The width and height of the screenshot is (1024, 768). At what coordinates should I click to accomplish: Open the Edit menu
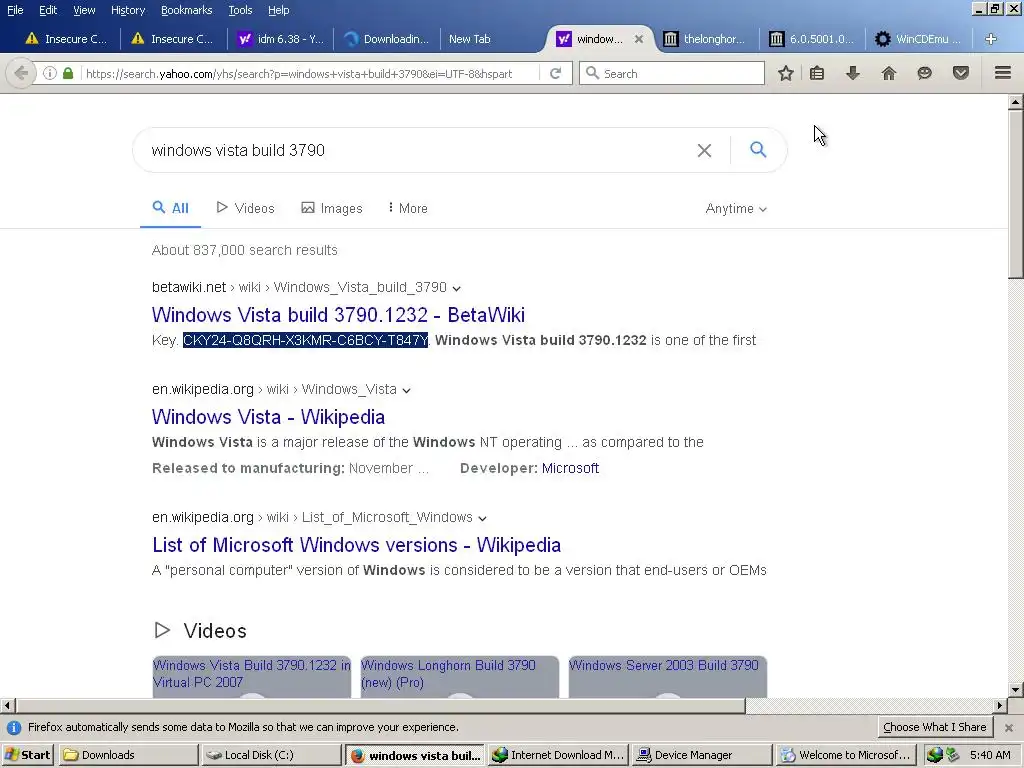pos(48,10)
